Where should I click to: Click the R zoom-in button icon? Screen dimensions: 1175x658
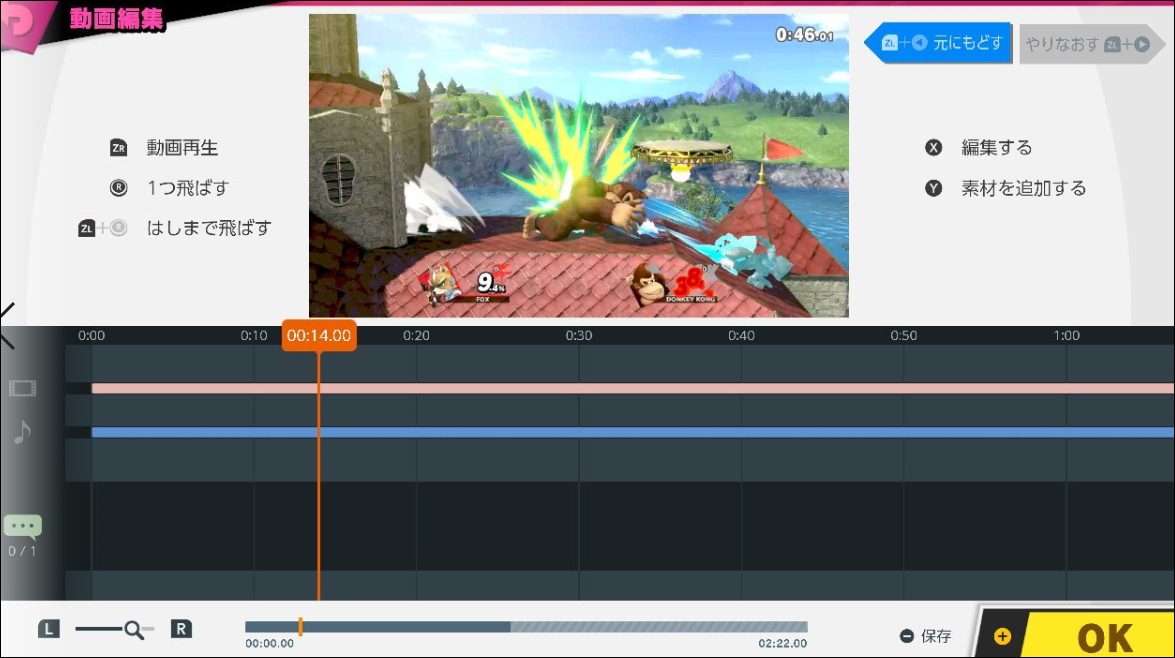point(181,629)
